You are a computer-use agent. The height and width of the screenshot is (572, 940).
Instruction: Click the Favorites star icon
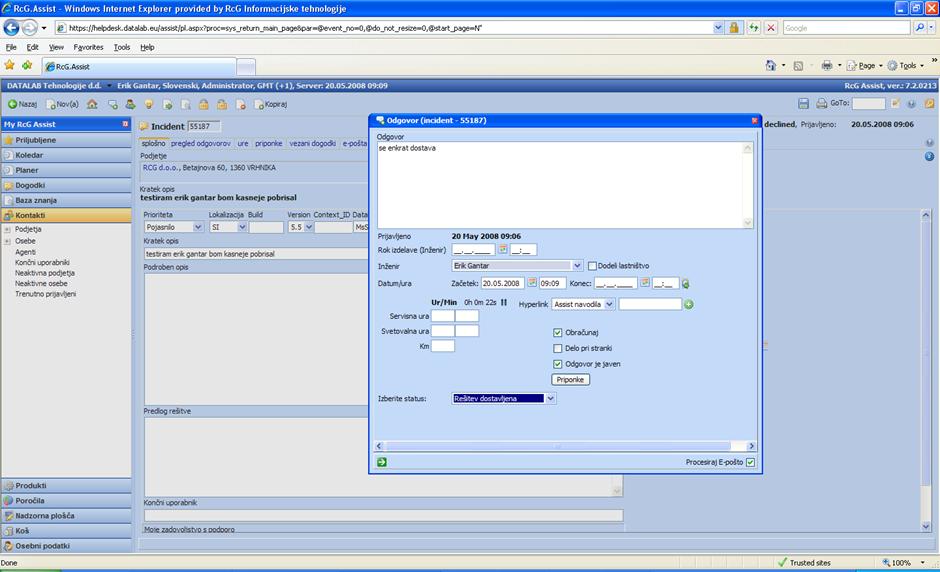click(x=10, y=65)
